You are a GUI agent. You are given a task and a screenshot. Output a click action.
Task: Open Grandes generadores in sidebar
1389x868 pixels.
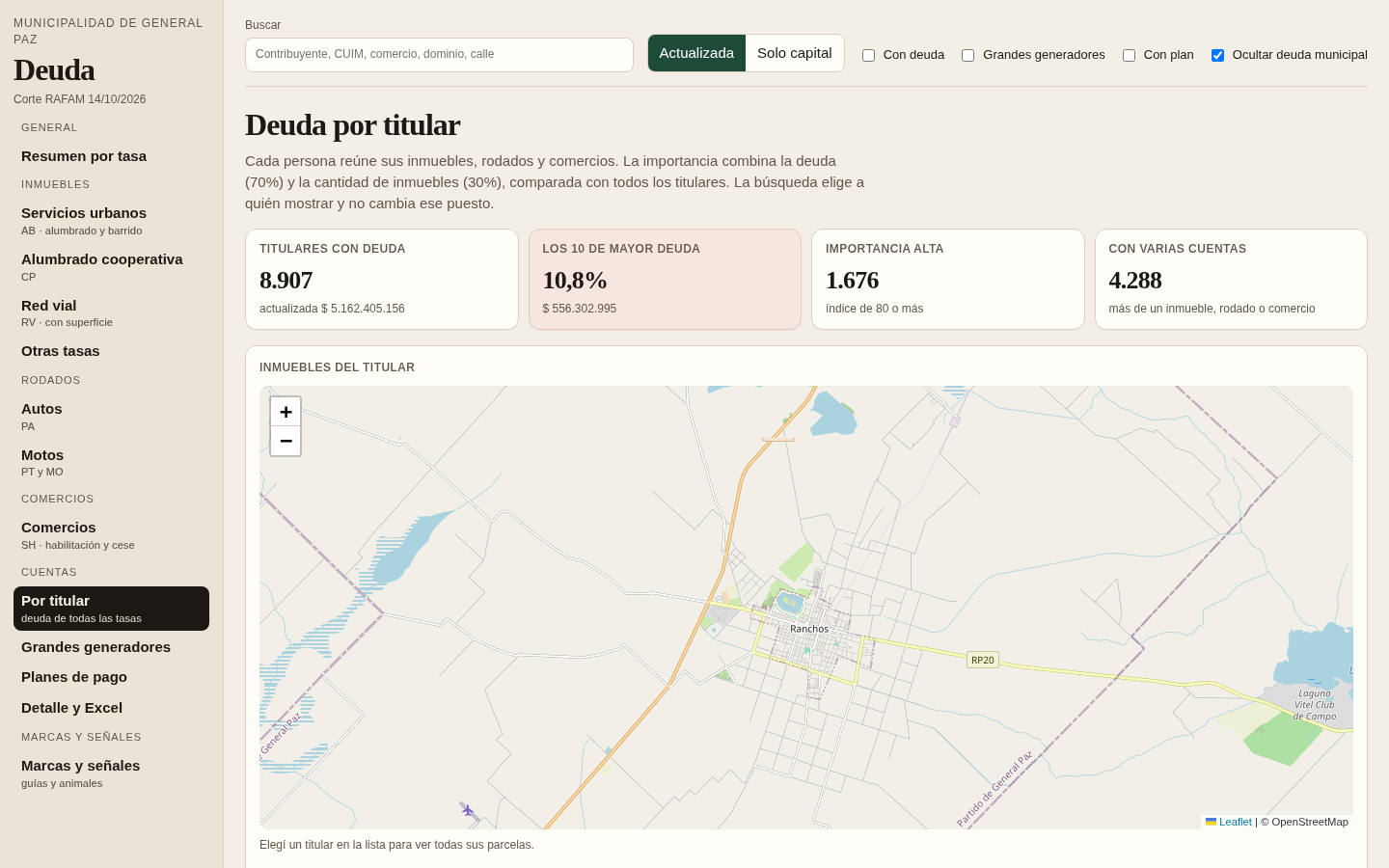[x=111, y=647]
